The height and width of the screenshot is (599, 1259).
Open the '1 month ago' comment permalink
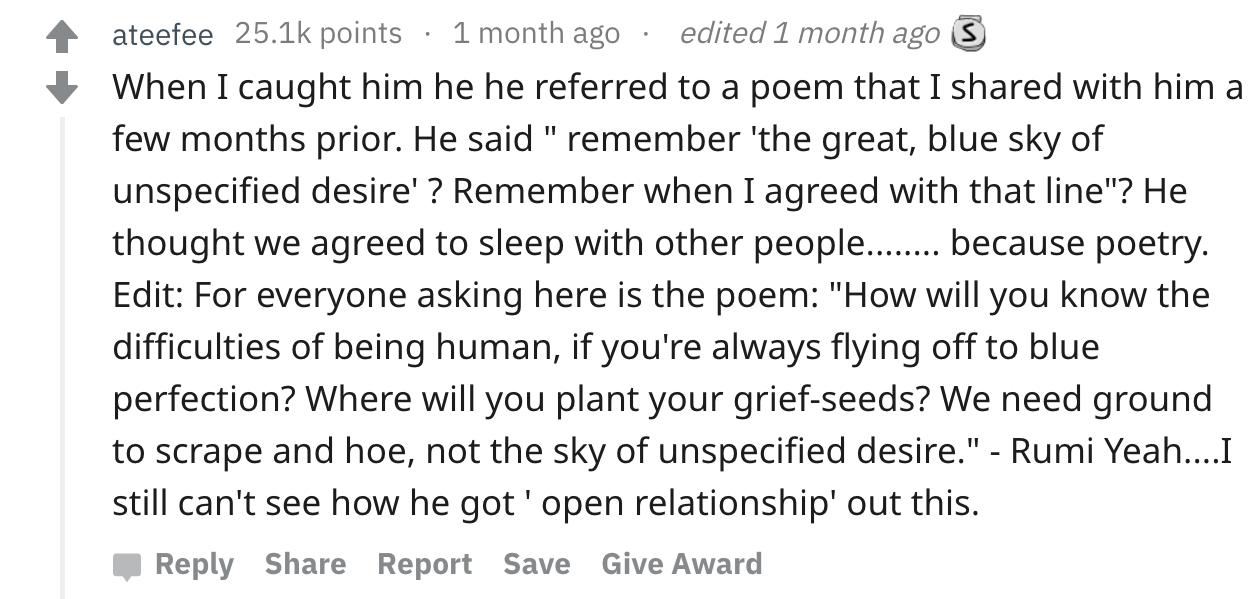(x=536, y=34)
